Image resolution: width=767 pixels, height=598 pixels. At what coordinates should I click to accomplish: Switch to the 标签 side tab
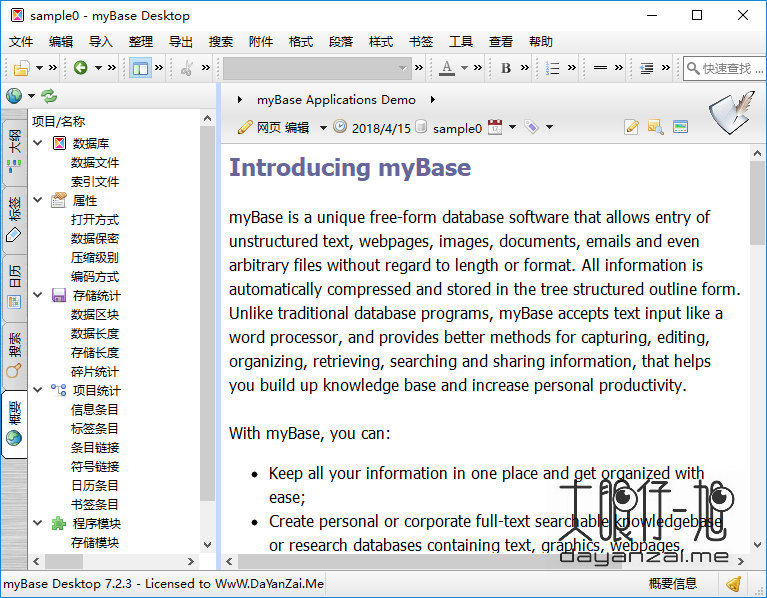coord(14,220)
